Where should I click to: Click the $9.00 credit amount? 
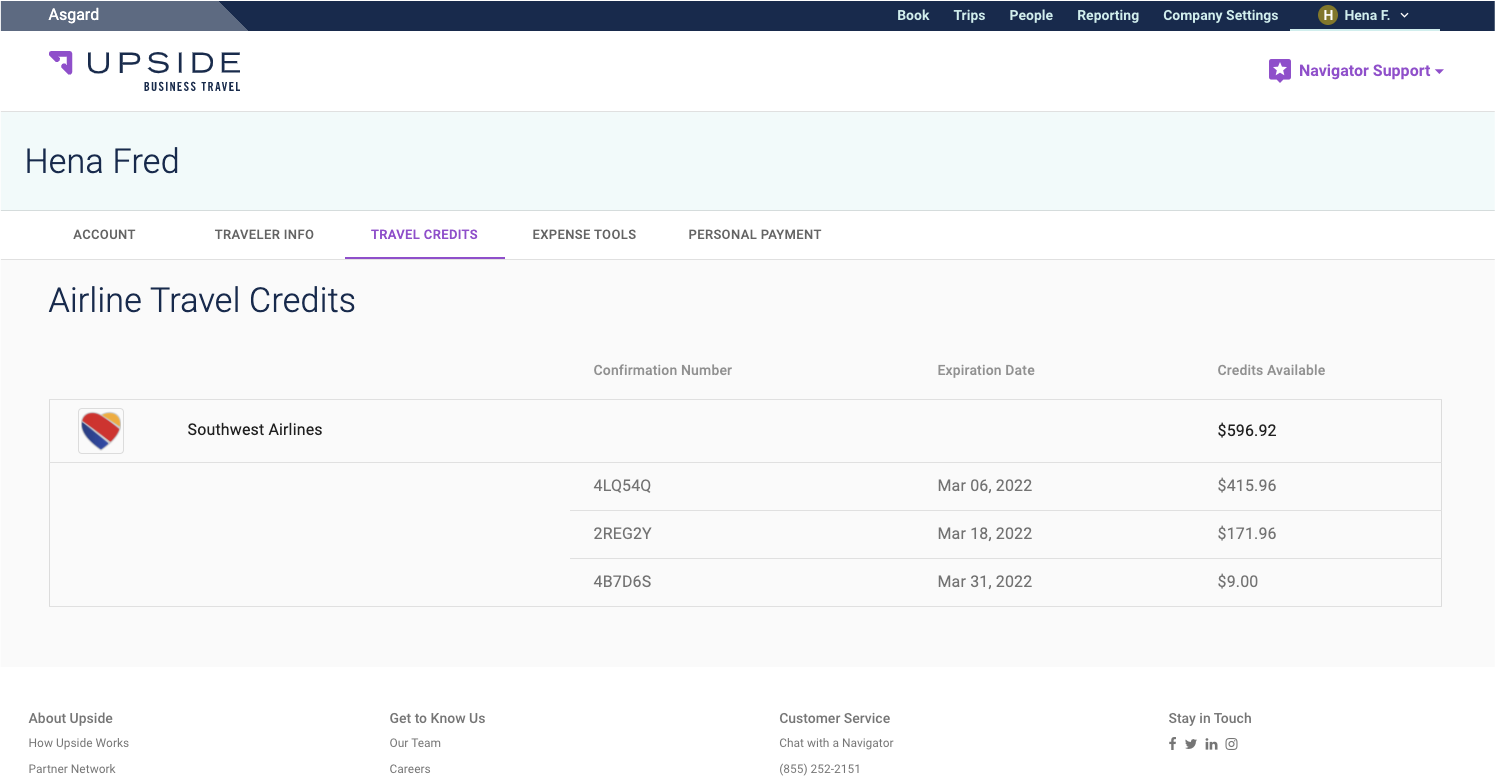tap(1238, 582)
